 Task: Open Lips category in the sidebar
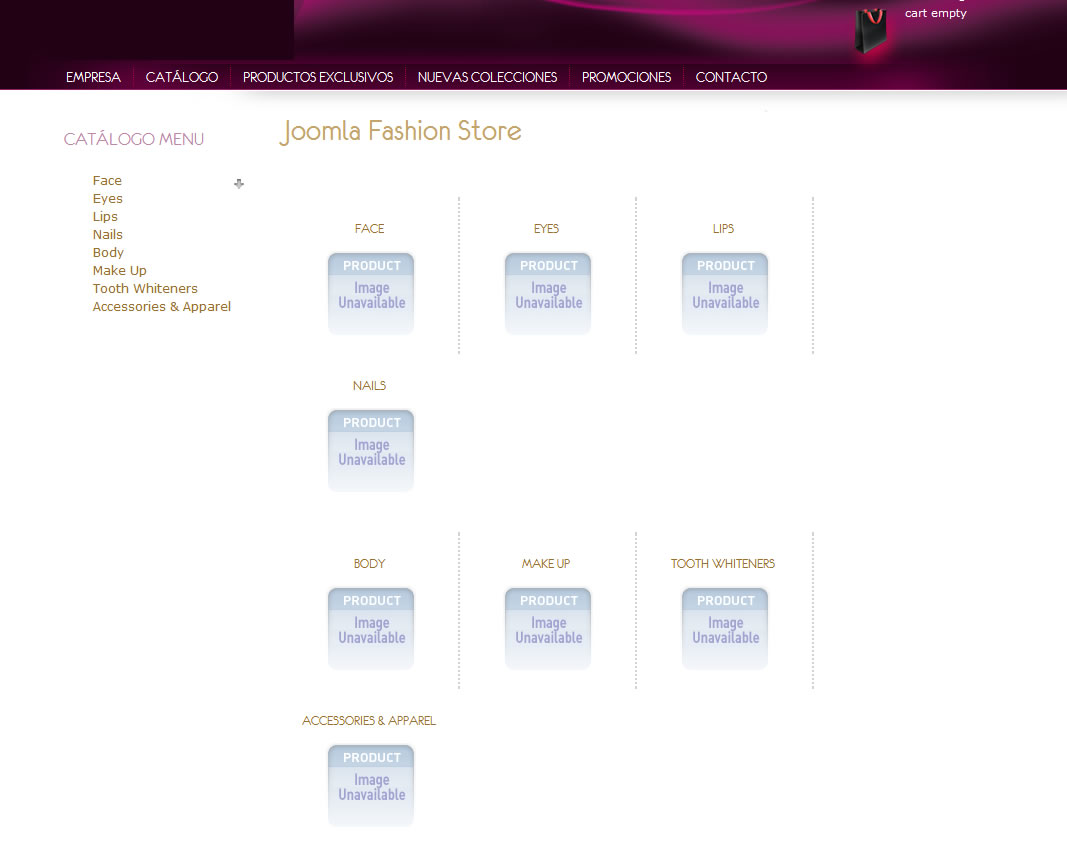click(105, 216)
